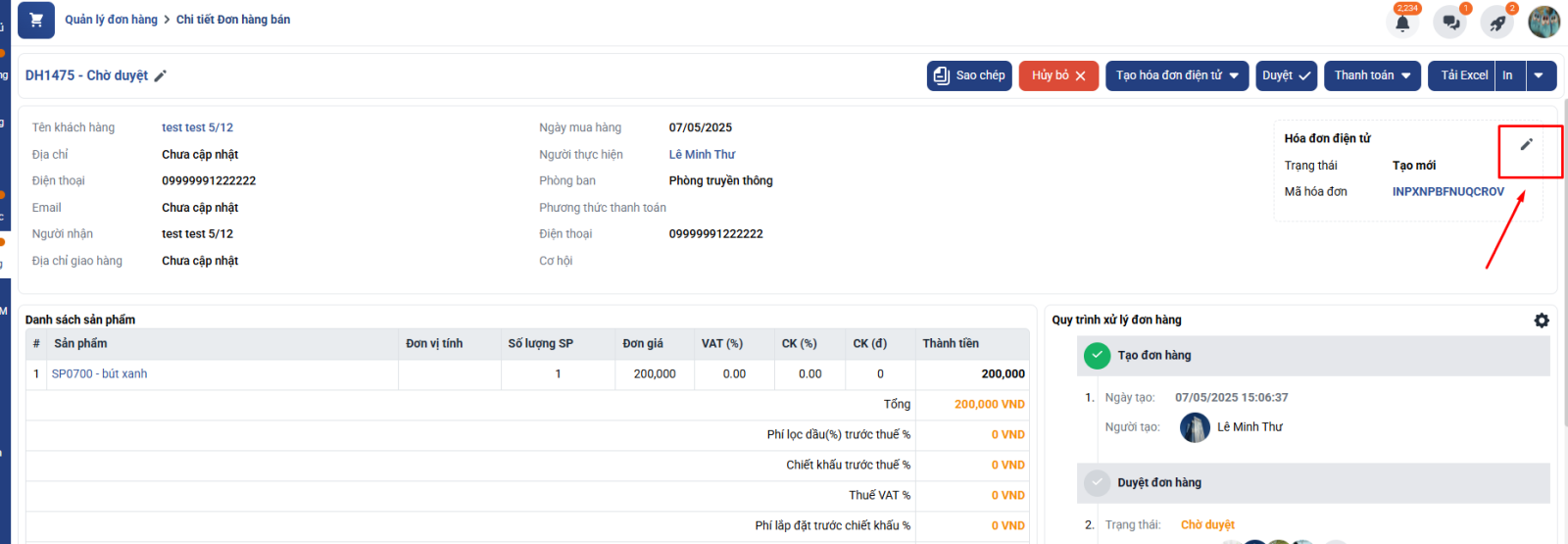Click the Sao chép copy button

(968, 75)
